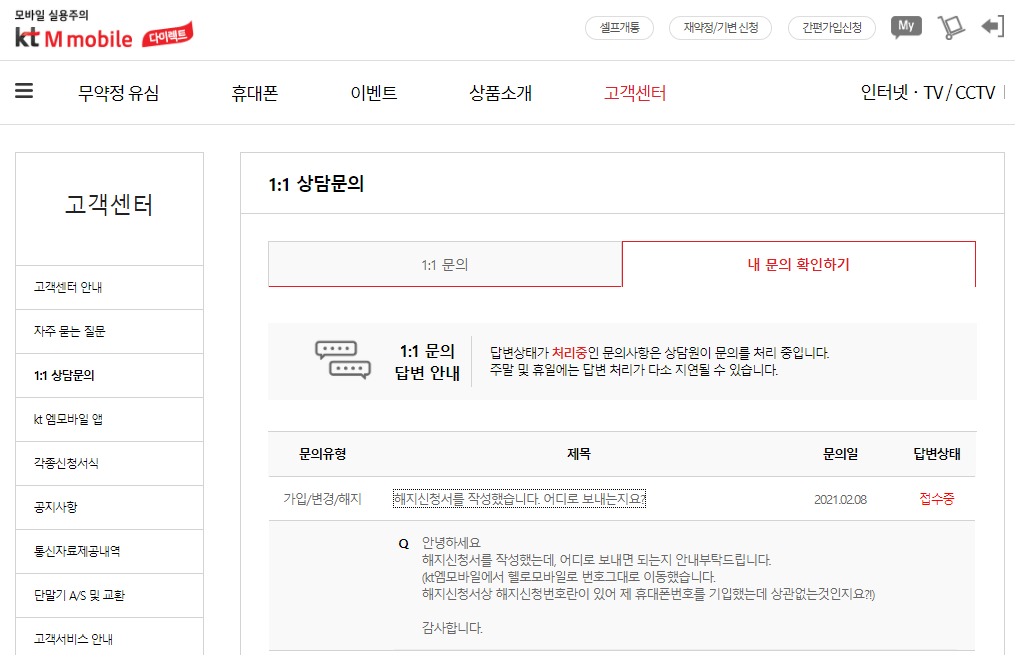Image resolution: width=1015 pixels, height=655 pixels.
Task: Click the 재약정/기변 신청 button
Action: (720, 28)
